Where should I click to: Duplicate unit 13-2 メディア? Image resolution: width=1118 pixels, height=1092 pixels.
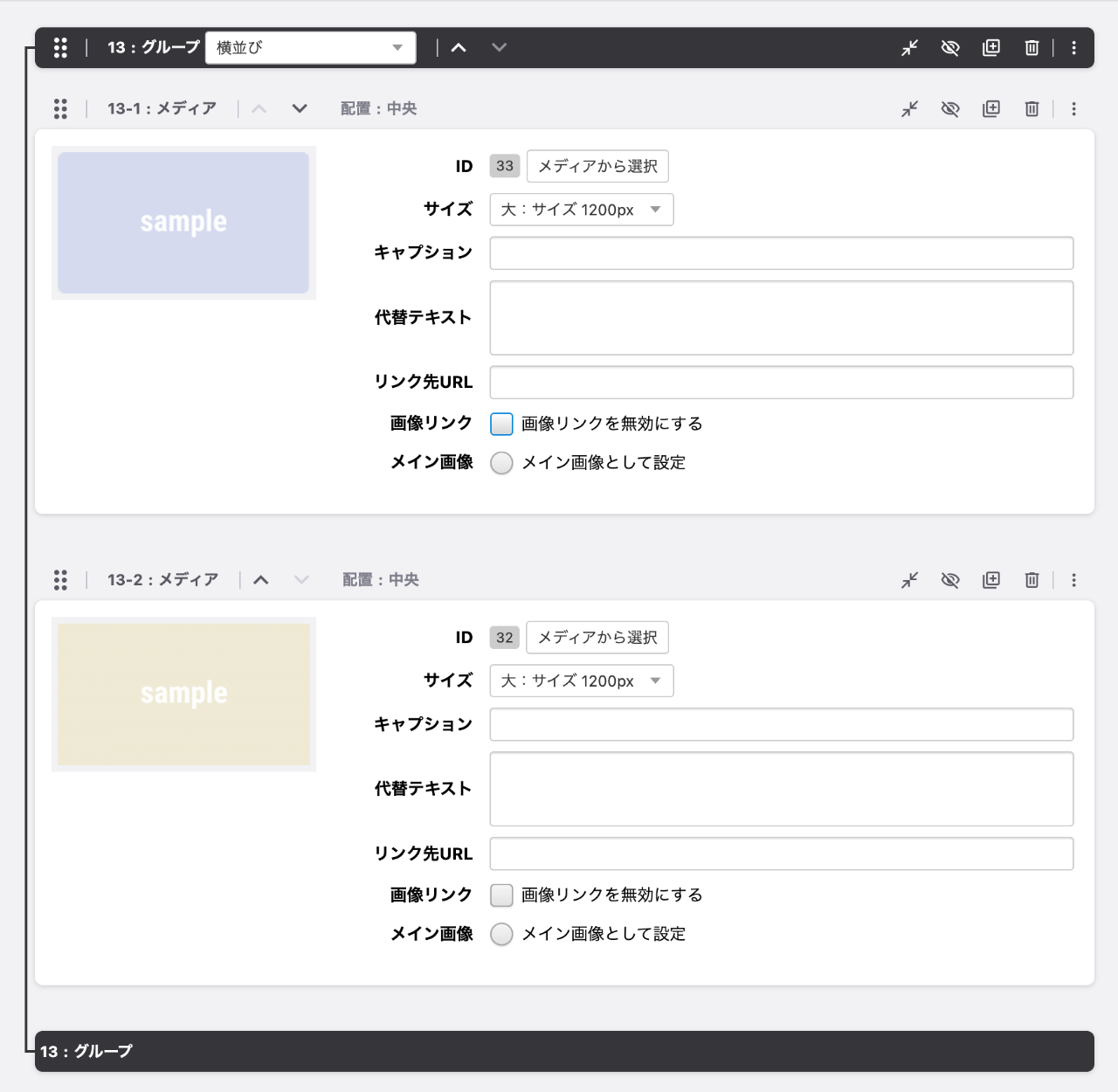(x=991, y=579)
